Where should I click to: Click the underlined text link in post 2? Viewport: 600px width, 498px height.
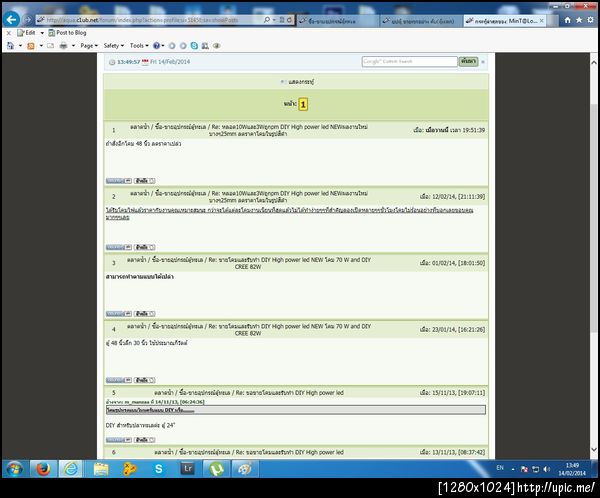(x=289, y=214)
